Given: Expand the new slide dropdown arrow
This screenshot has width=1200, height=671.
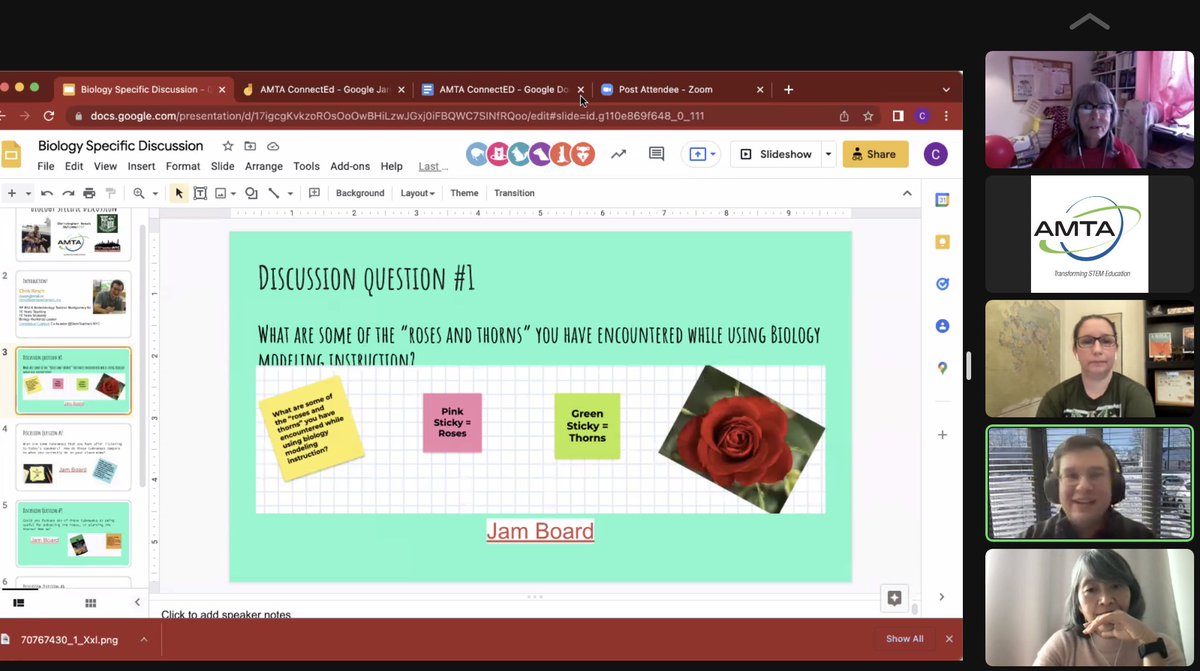Looking at the screenshot, I should [27, 192].
